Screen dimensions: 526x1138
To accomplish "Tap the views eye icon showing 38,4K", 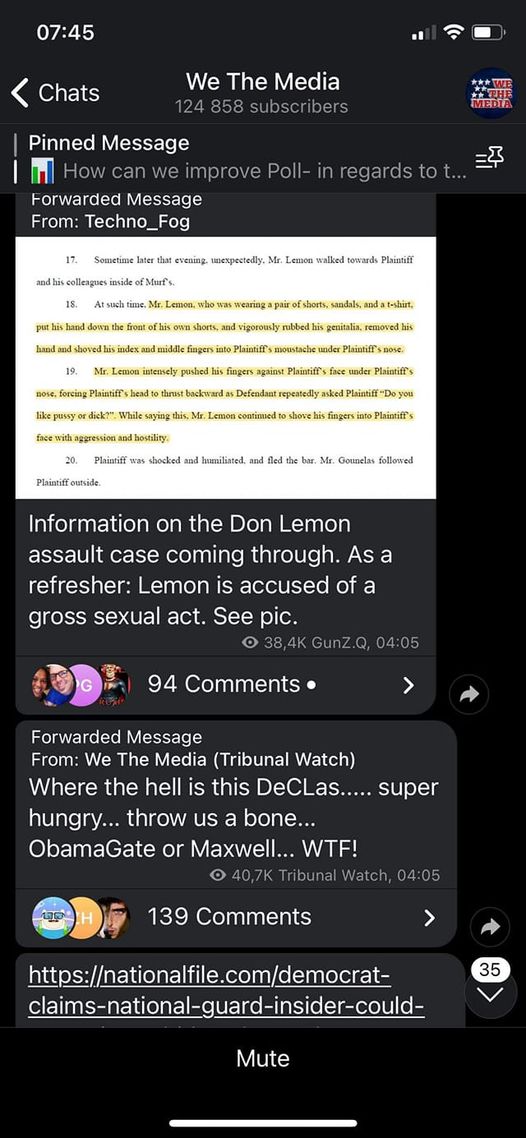I will (x=251, y=642).
